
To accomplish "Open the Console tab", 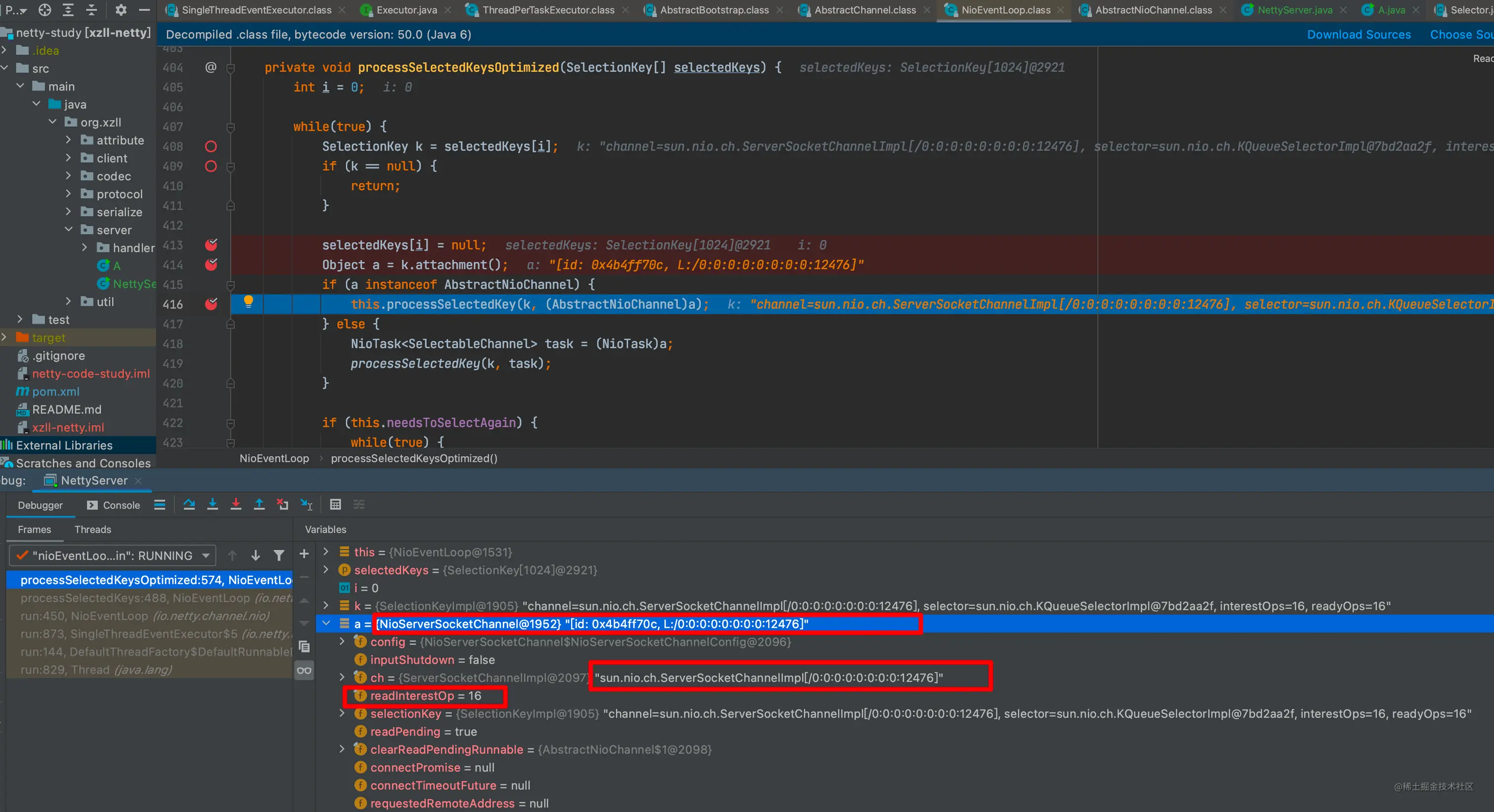I will pyautogui.click(x=114, y=505).
